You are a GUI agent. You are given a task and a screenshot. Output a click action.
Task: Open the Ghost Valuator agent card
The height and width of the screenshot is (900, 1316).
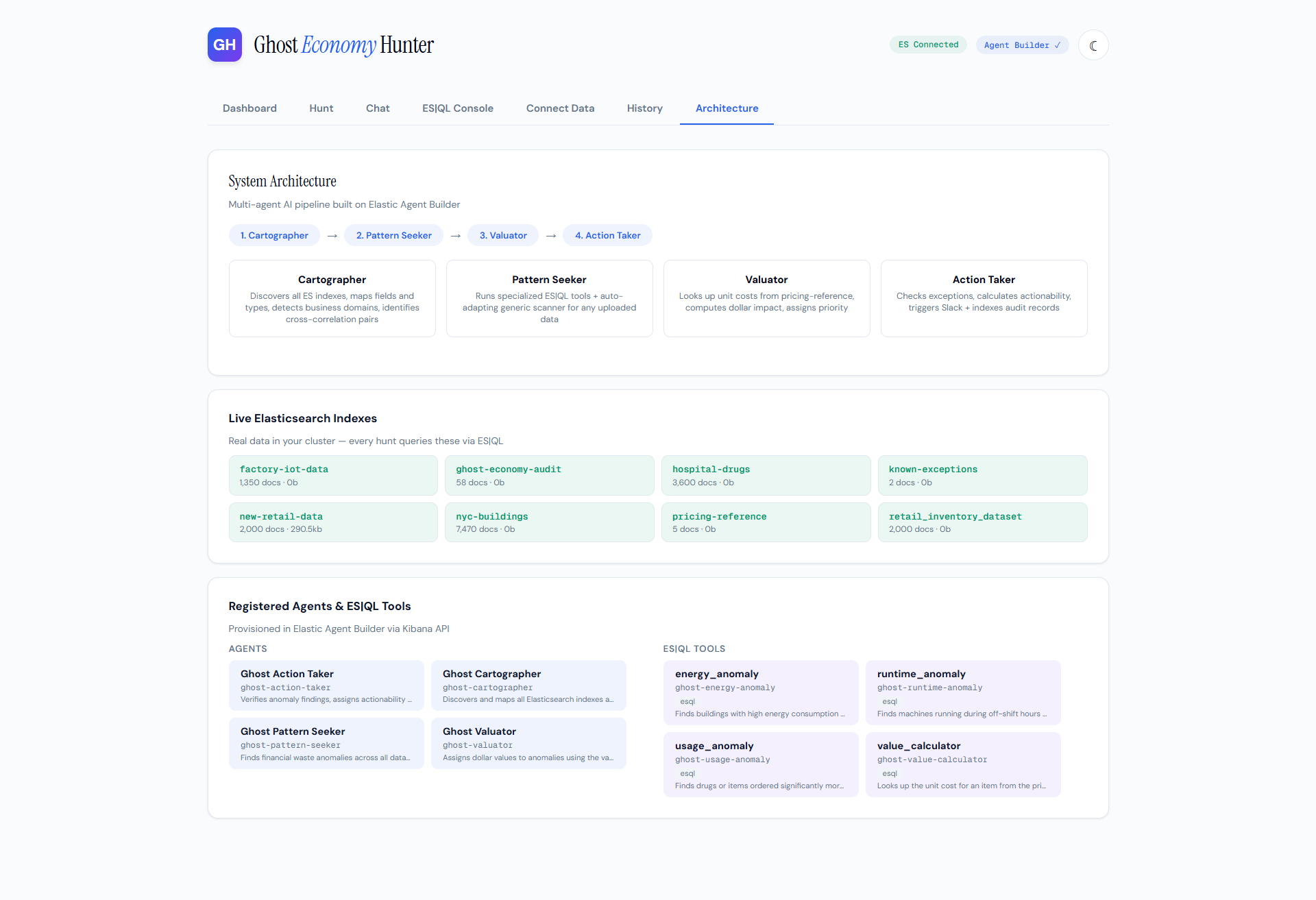click(528, 744)
